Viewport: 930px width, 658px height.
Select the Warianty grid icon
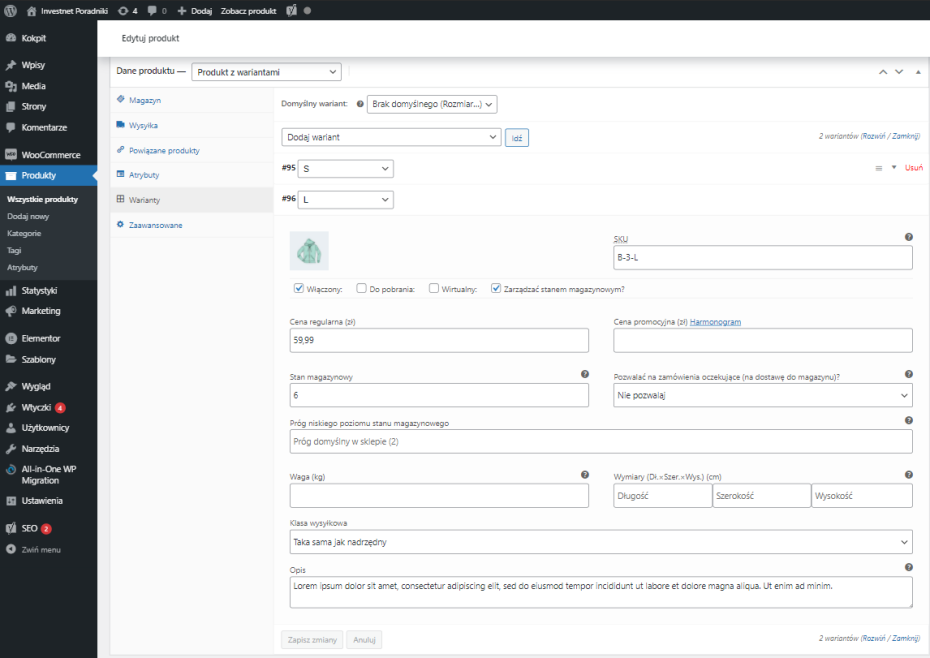coord(121,200)
